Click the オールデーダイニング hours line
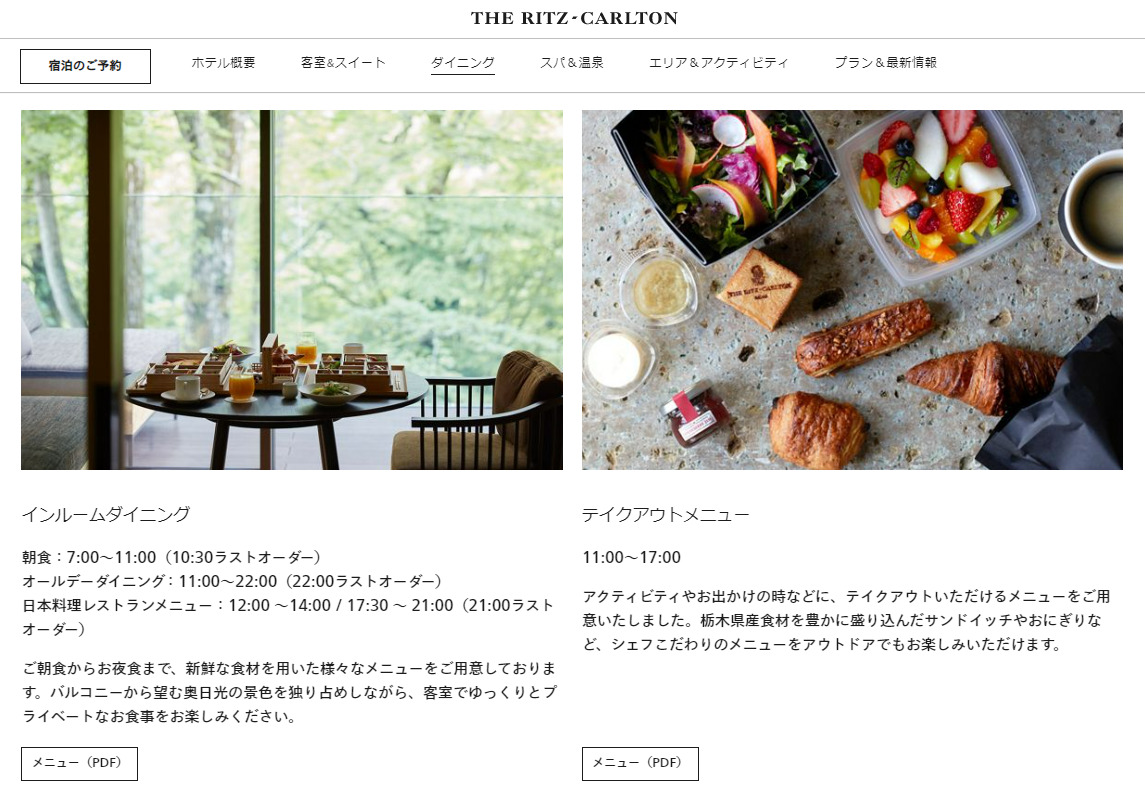Viewport: 1145px width, 801px height. [x=232, y=582]
